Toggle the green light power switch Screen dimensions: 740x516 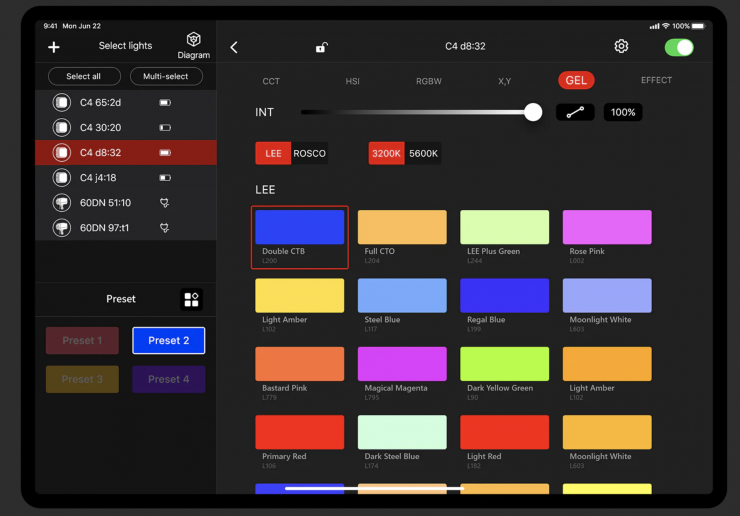click(679, 47)
